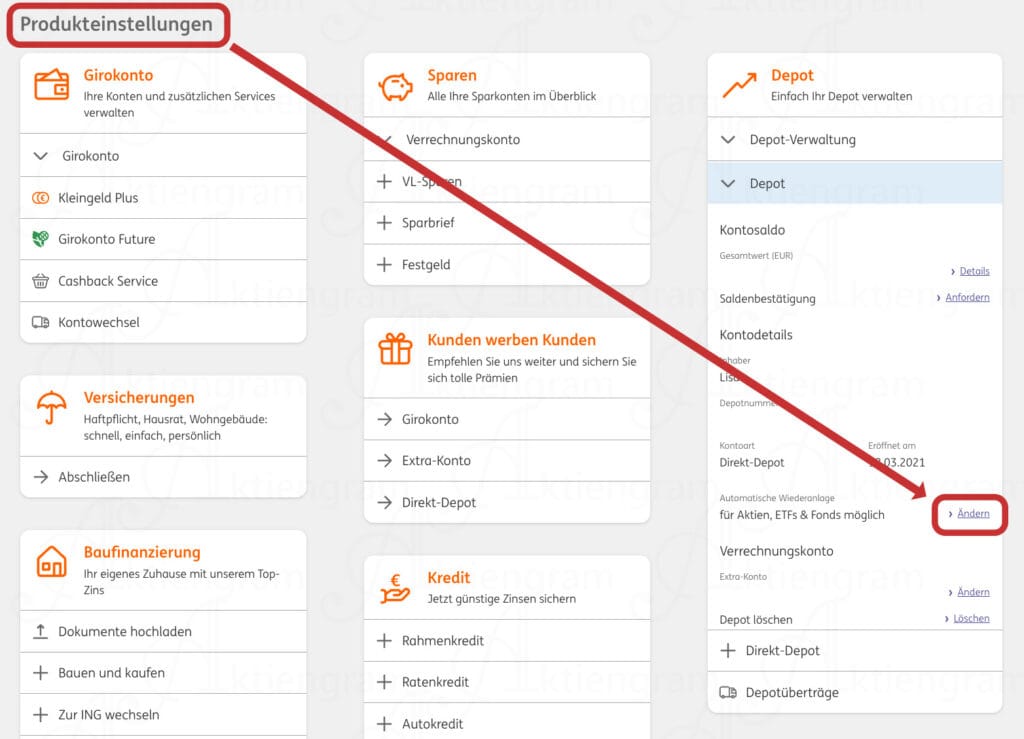Click the upload icon beside Dokumente hochladen
The image size is (1024, 739).
click(40, 631)
